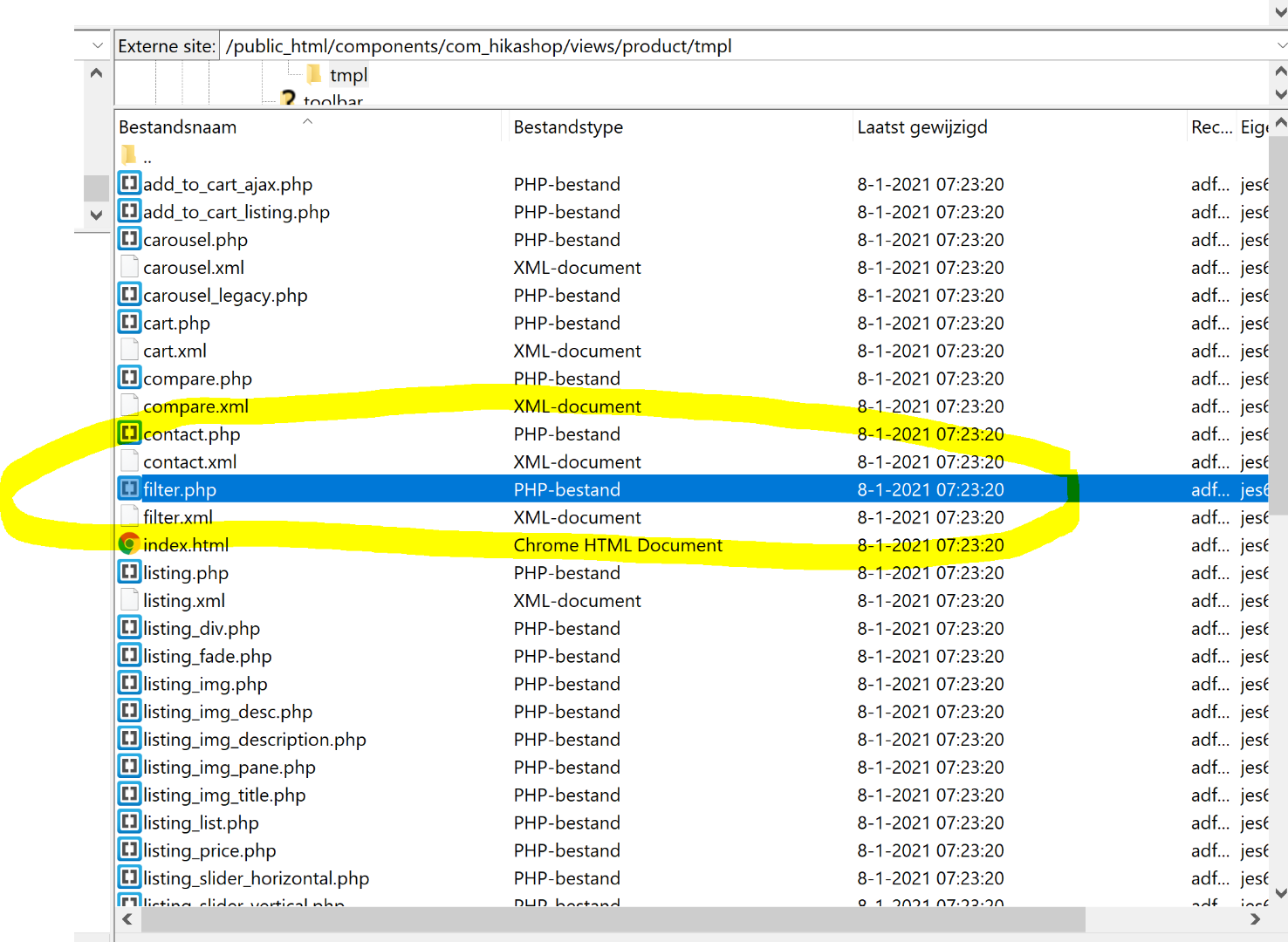
Task: Click the file list vertical scrollbar thumb
Action: [x=1280, y=326]
